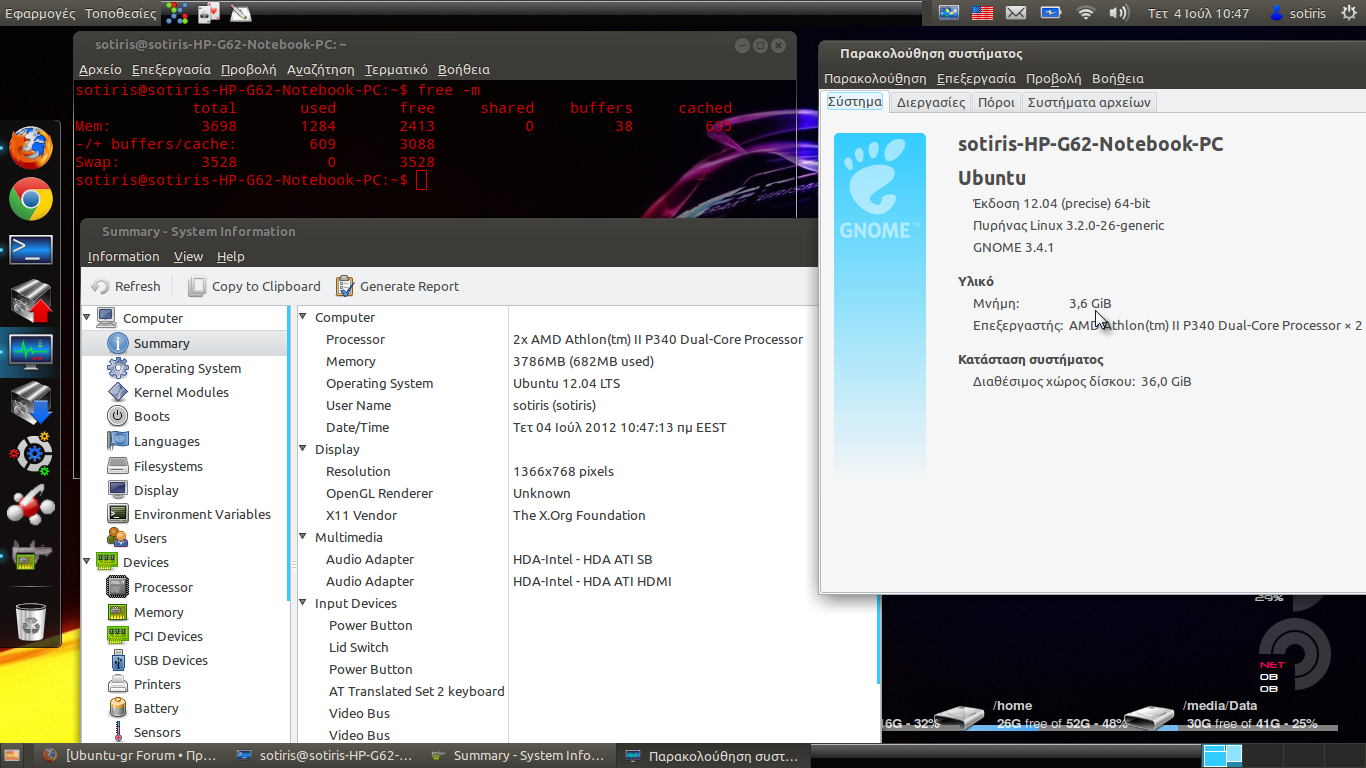Generate Report in System Information

click(398, 286)
